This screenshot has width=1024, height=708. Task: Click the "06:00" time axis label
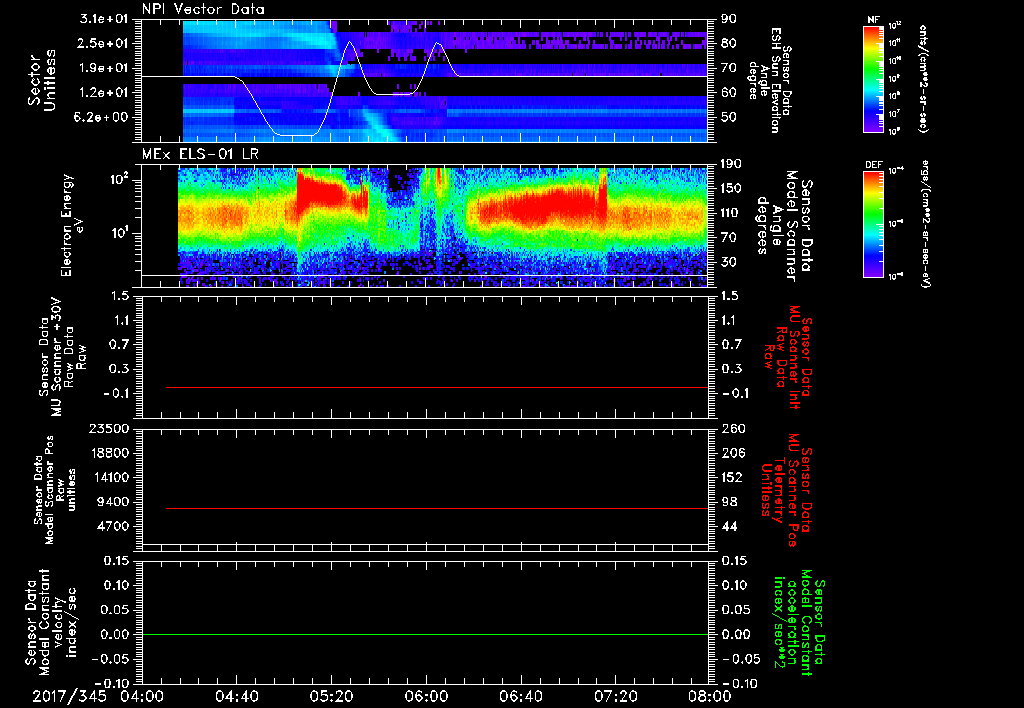(426, 696)
